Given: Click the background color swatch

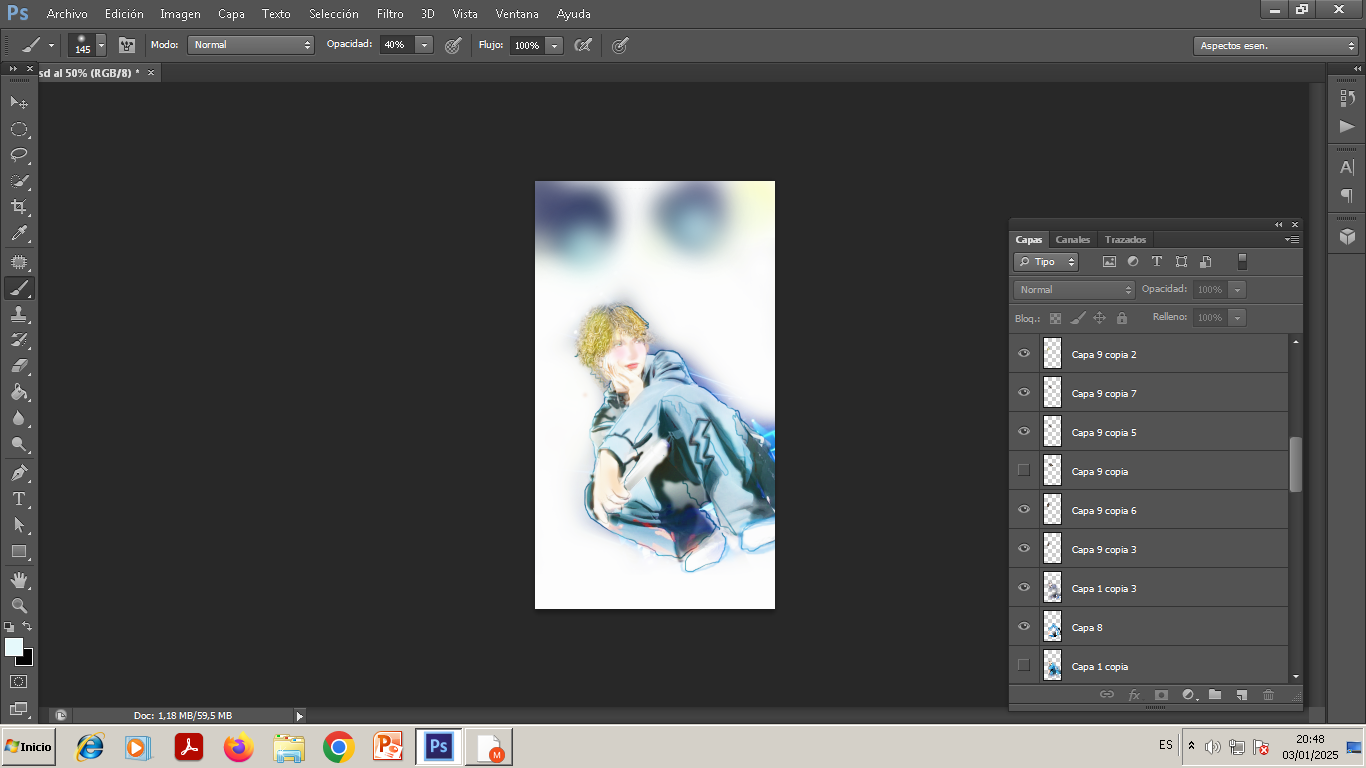Looking at the screenshot, I should pos(28,659).
